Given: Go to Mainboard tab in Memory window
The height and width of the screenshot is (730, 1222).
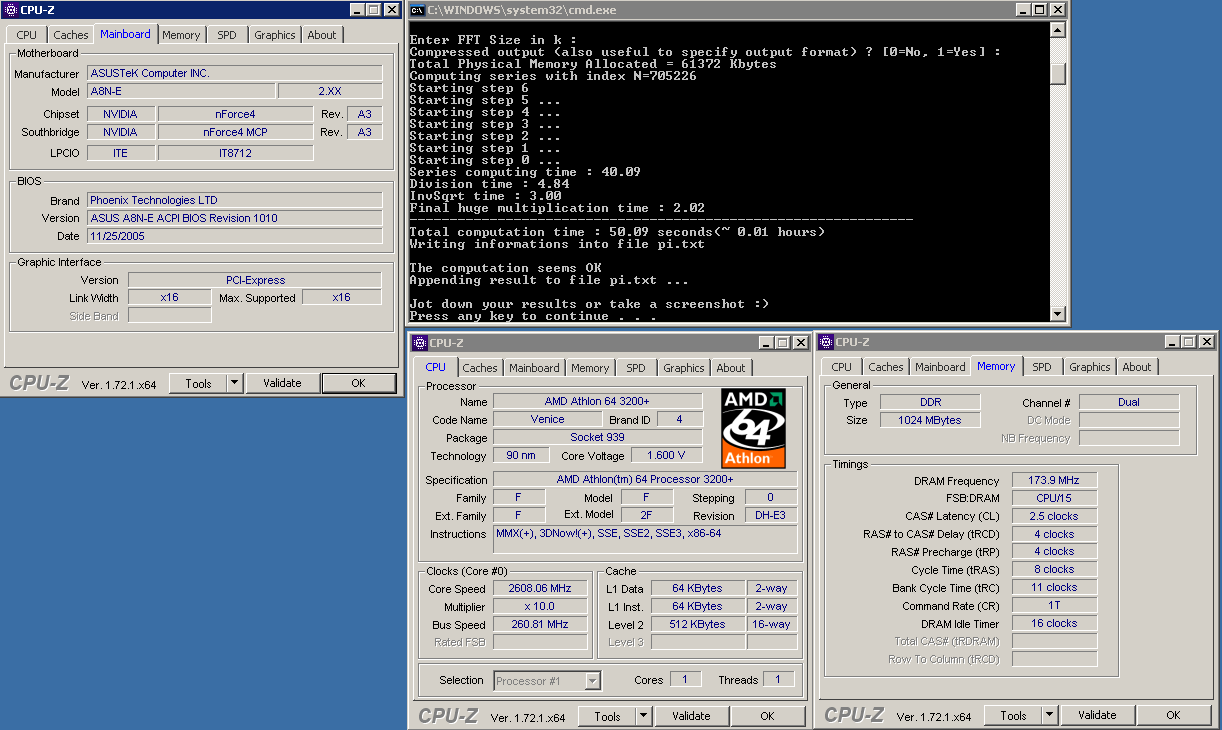Looking at the screenshot, I should pos(940,367).
